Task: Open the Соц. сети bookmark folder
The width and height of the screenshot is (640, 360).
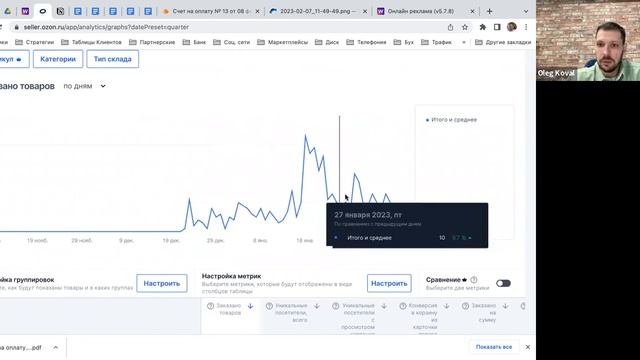Action: (231, 42)
